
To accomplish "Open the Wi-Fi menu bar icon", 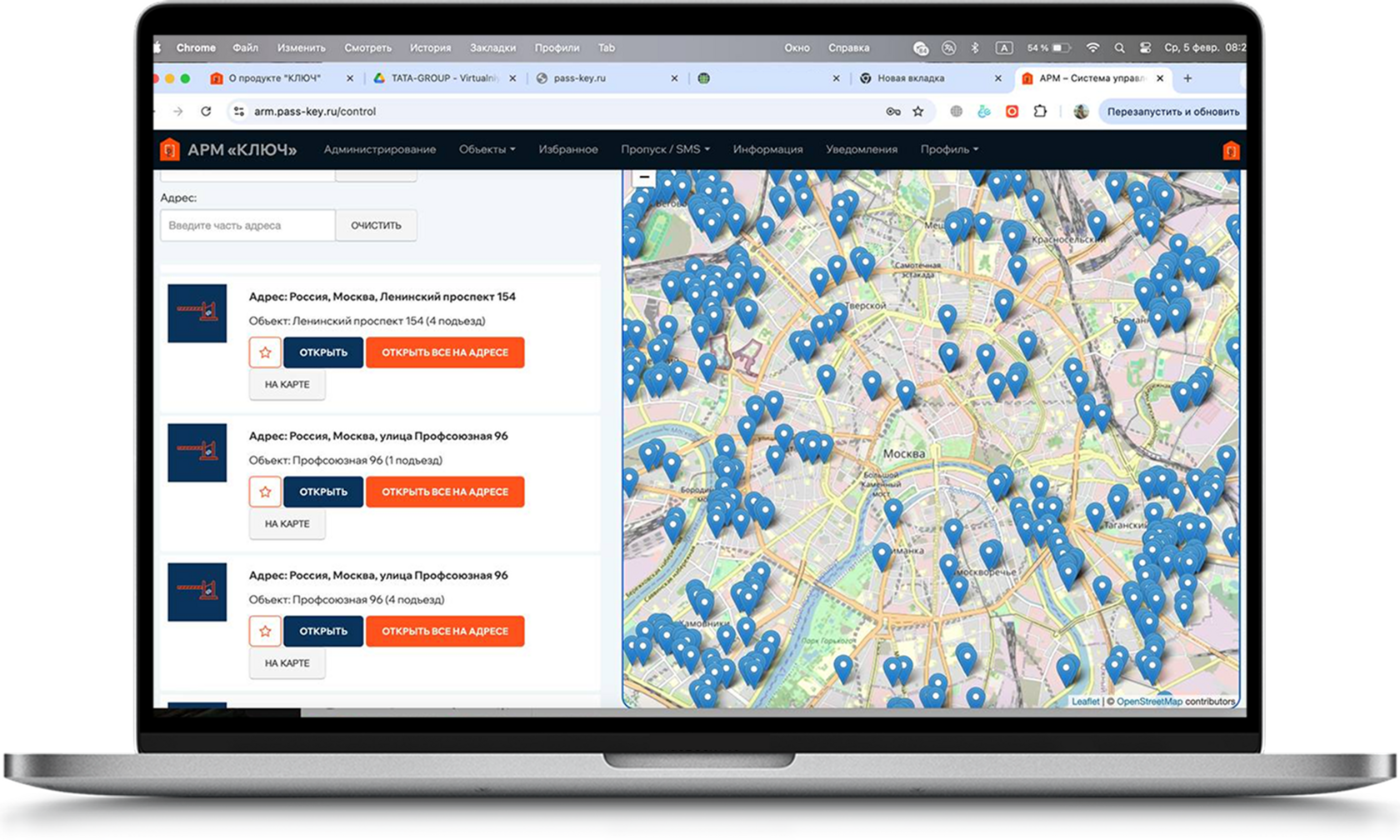I will click(1092, 48).
